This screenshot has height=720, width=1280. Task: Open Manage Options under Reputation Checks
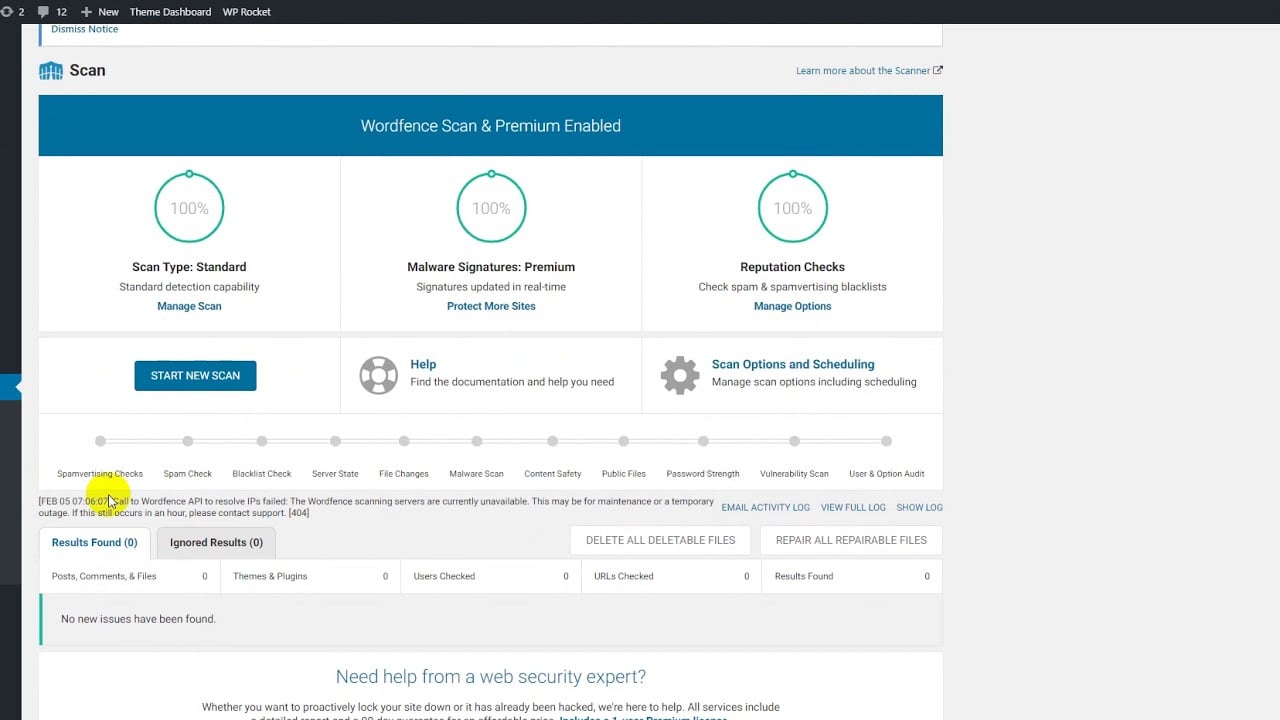[793, 306]
